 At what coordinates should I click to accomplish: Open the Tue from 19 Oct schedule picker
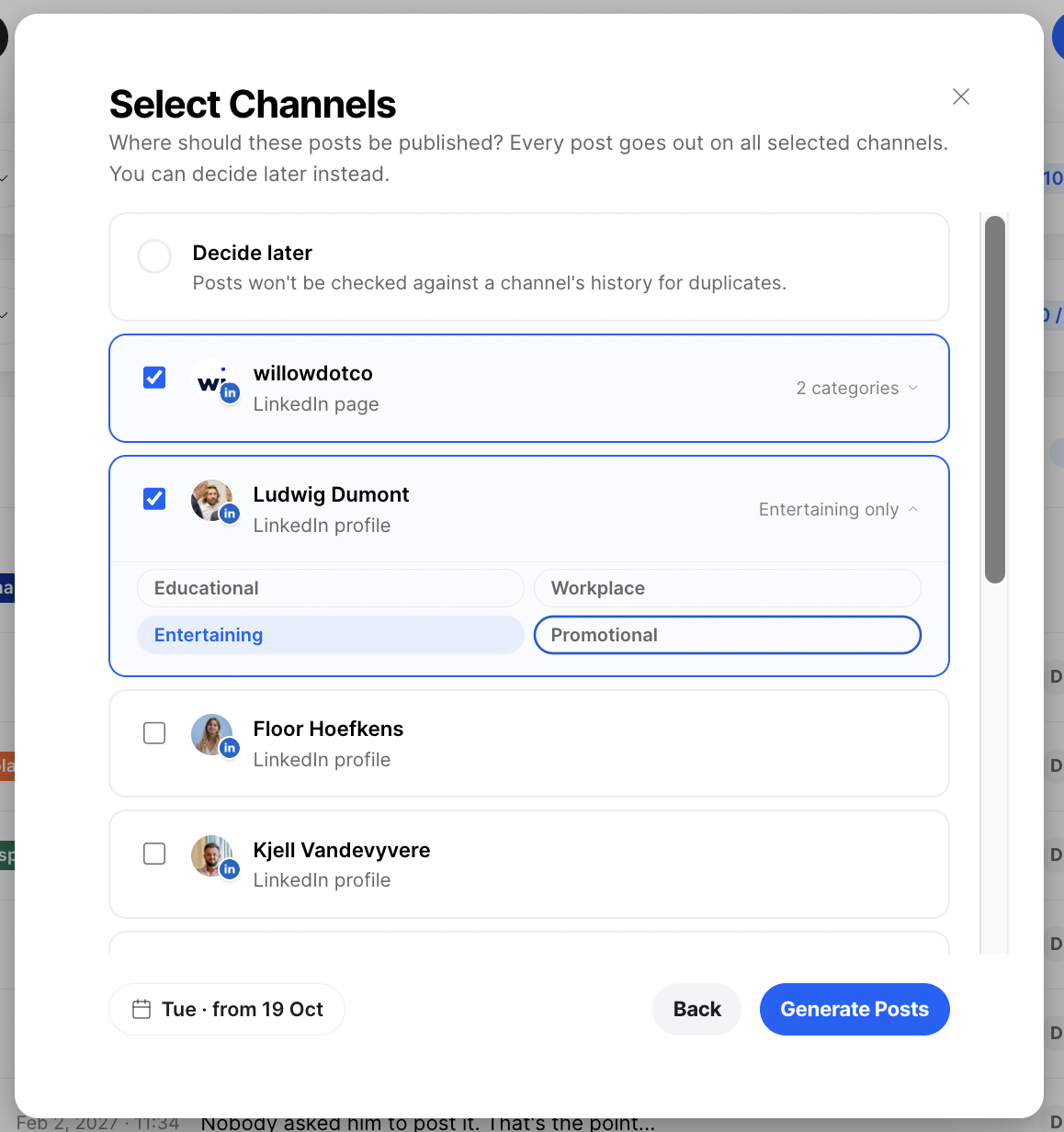227,1009
